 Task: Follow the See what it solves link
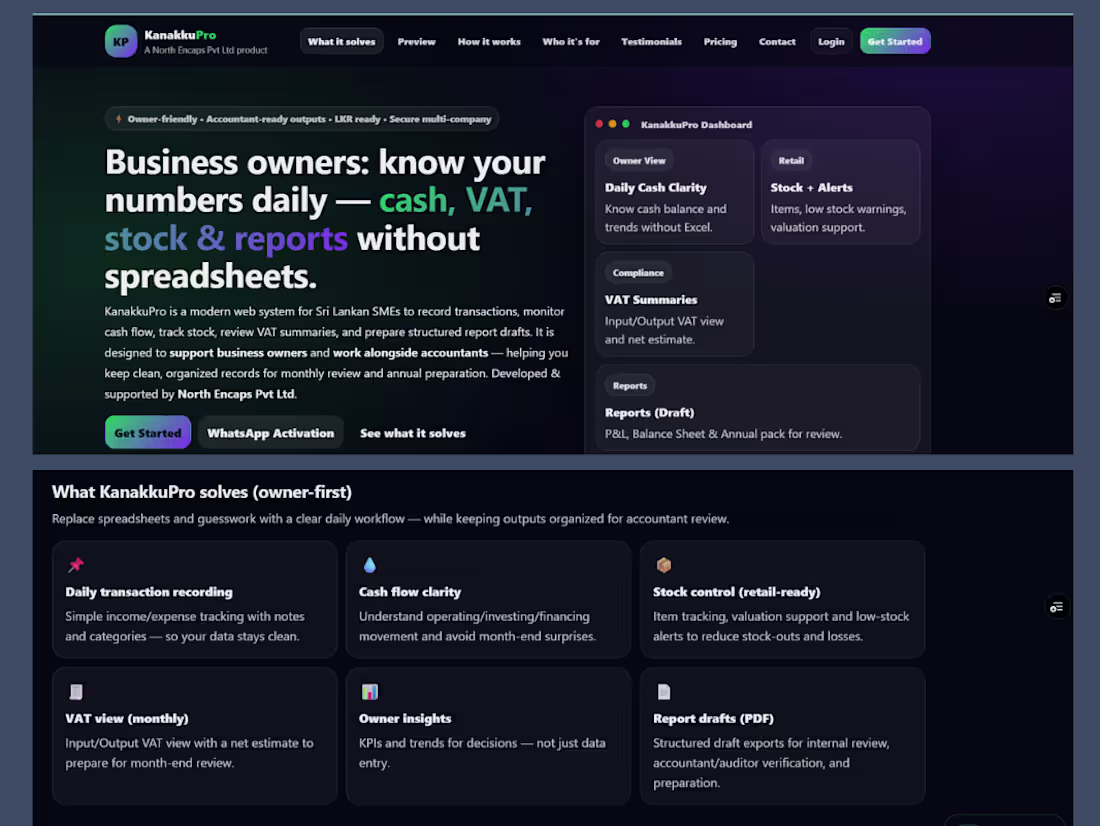[412, 433]
